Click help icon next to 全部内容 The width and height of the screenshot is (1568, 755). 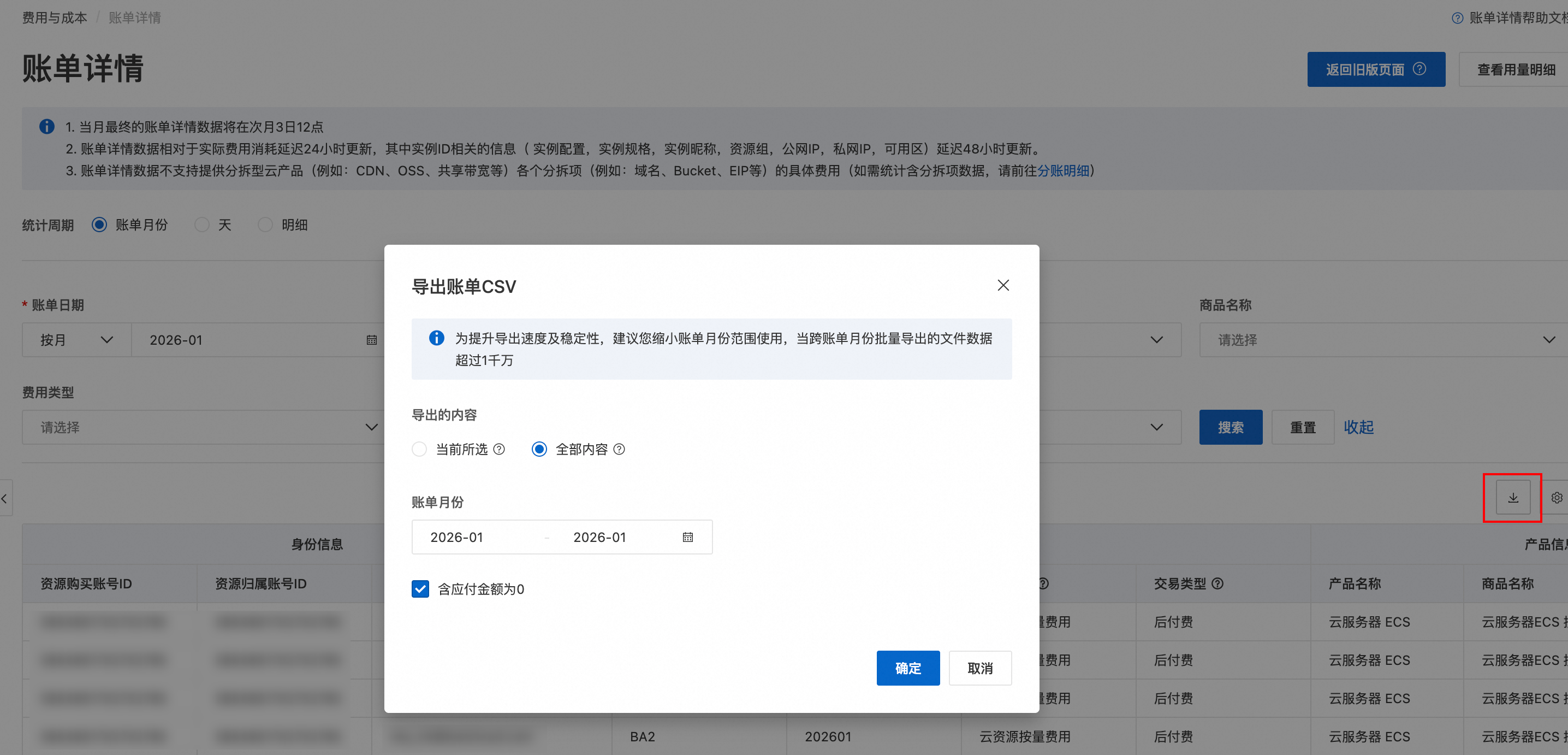[x=619, y=450]
